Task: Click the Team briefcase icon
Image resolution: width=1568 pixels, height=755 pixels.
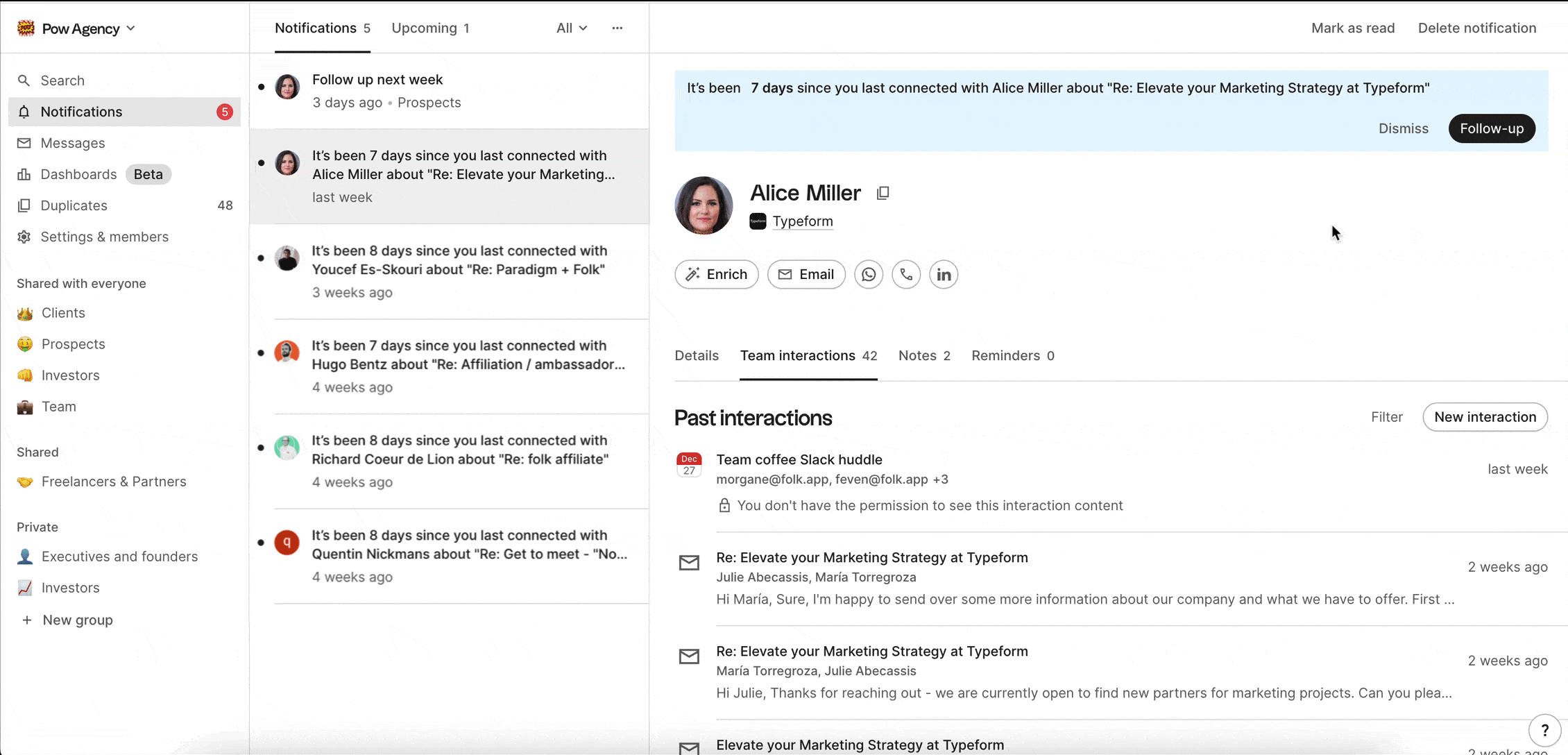Action: tap(25, 407)
